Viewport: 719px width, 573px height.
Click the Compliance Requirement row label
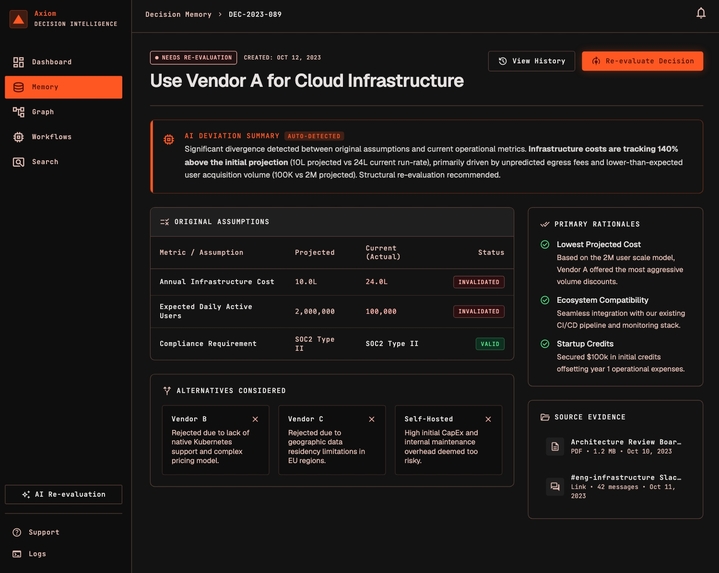208,344
